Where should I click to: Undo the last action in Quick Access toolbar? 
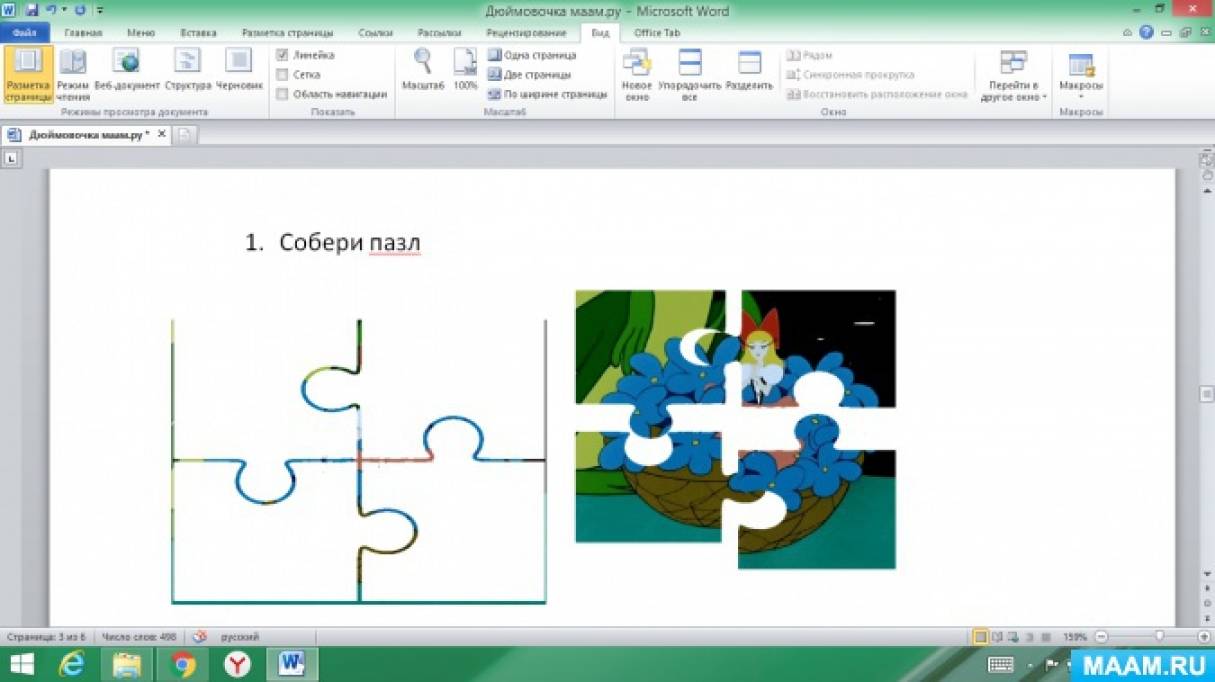pyautogui.click(x=50, y=10)
